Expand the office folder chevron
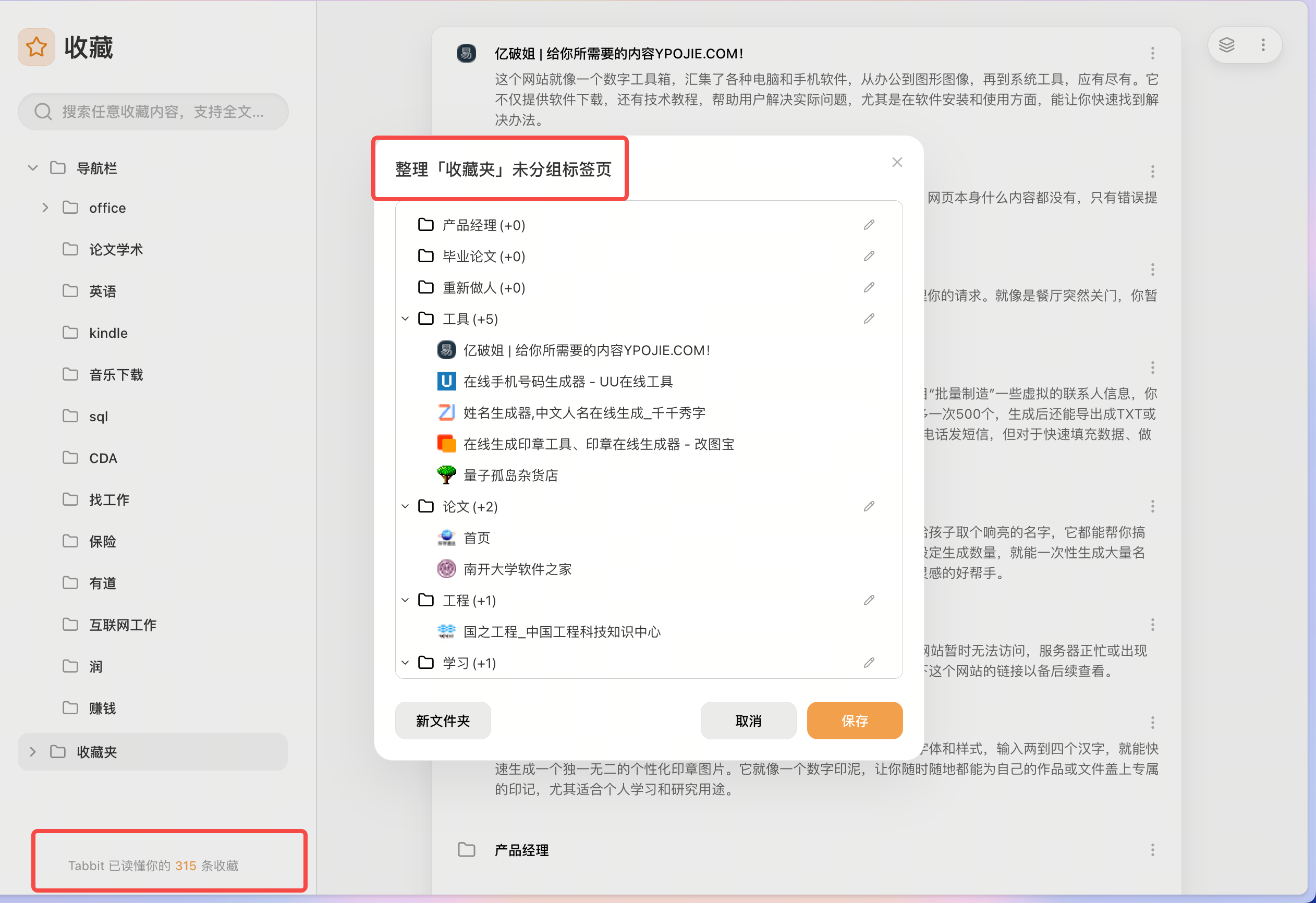Viewport: 1316px width, 903px height. click(45, 208)
